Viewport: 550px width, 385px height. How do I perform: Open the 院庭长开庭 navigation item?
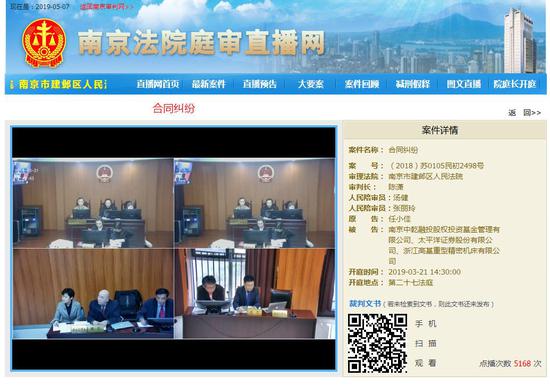coord(515,84)
